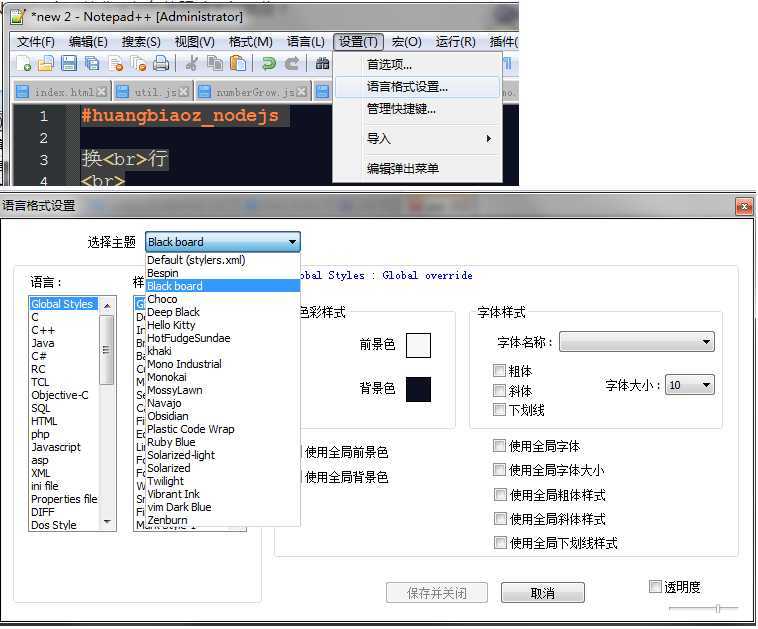Screen dimensions: 758x629
Task: Switch to the index.html tab
Action: tap(61, 92)
